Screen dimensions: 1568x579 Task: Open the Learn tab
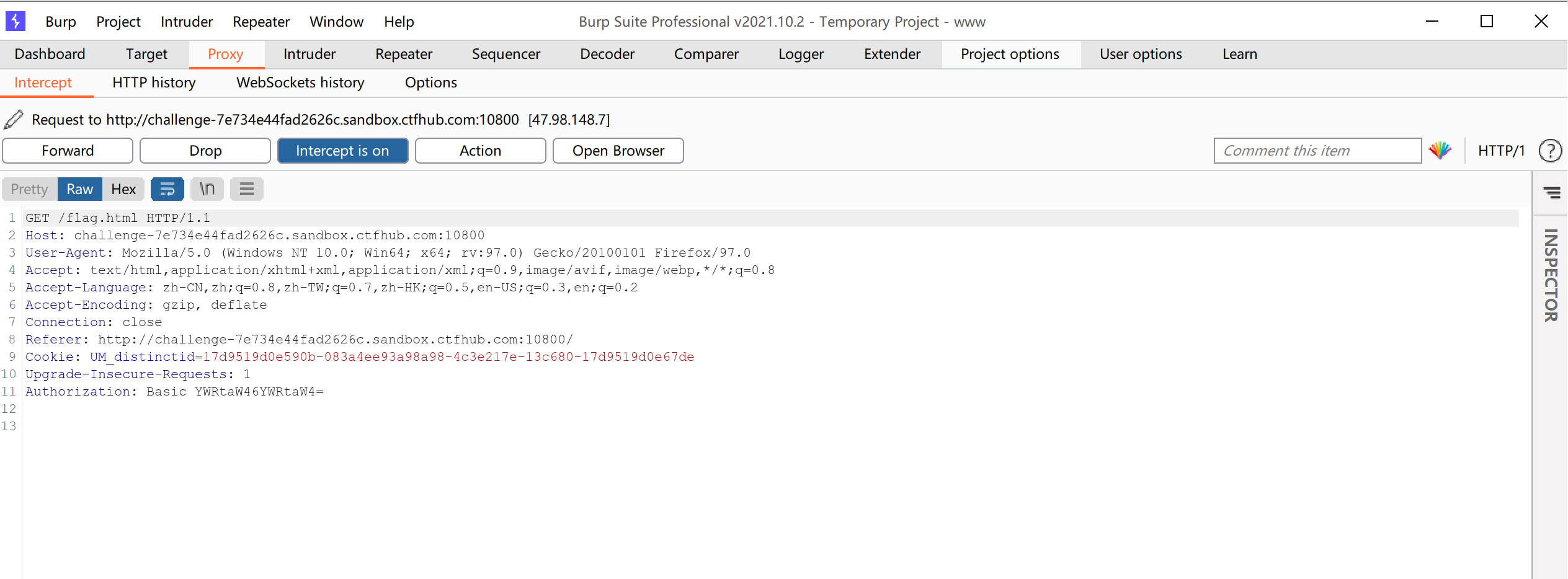(1240, 54)
